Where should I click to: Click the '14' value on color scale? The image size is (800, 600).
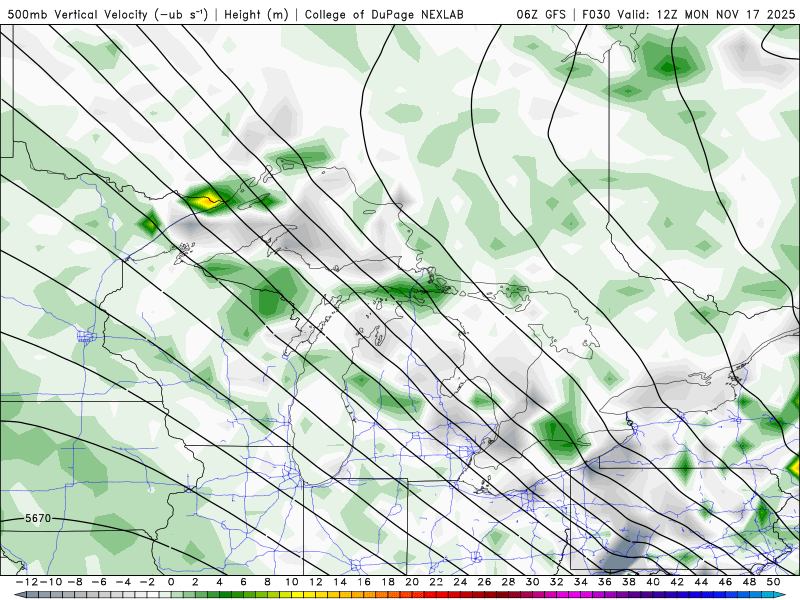(340, 582)
